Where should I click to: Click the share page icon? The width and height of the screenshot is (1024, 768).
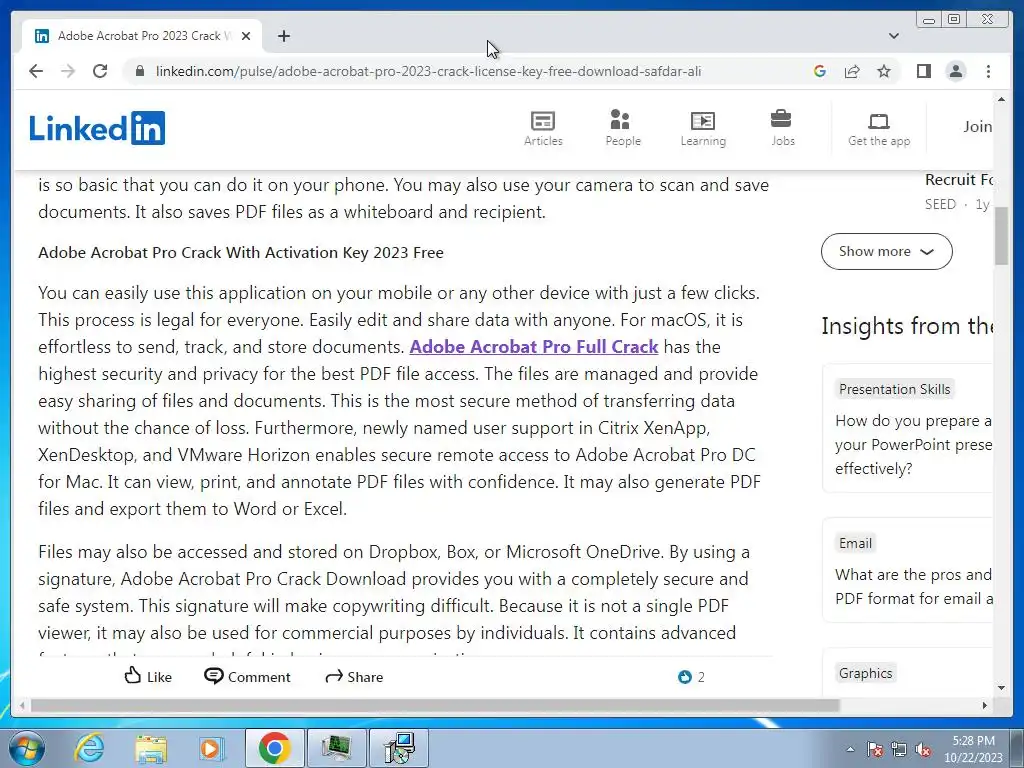[852, 71]
